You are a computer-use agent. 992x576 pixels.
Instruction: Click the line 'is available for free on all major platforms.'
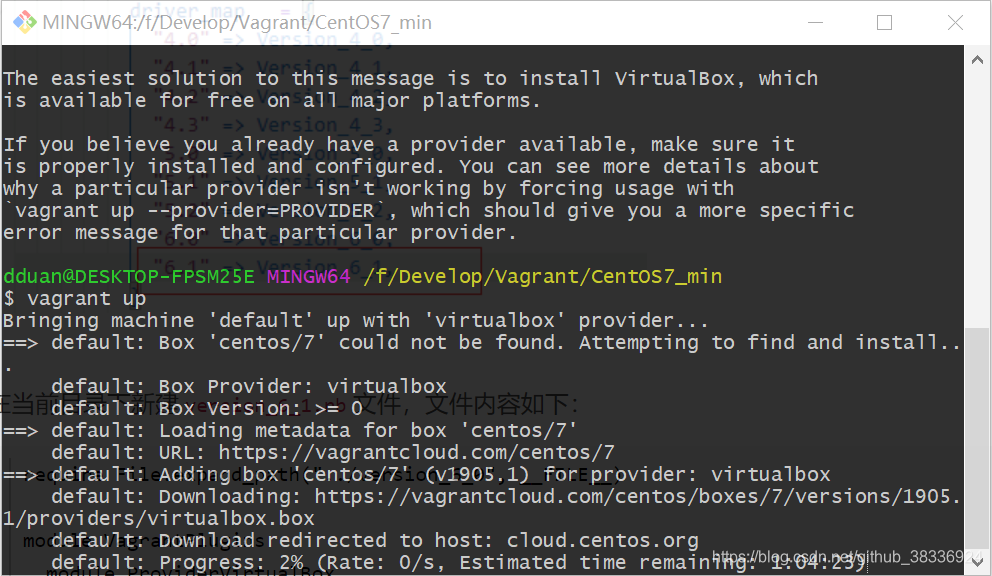[x=271, y=100]
